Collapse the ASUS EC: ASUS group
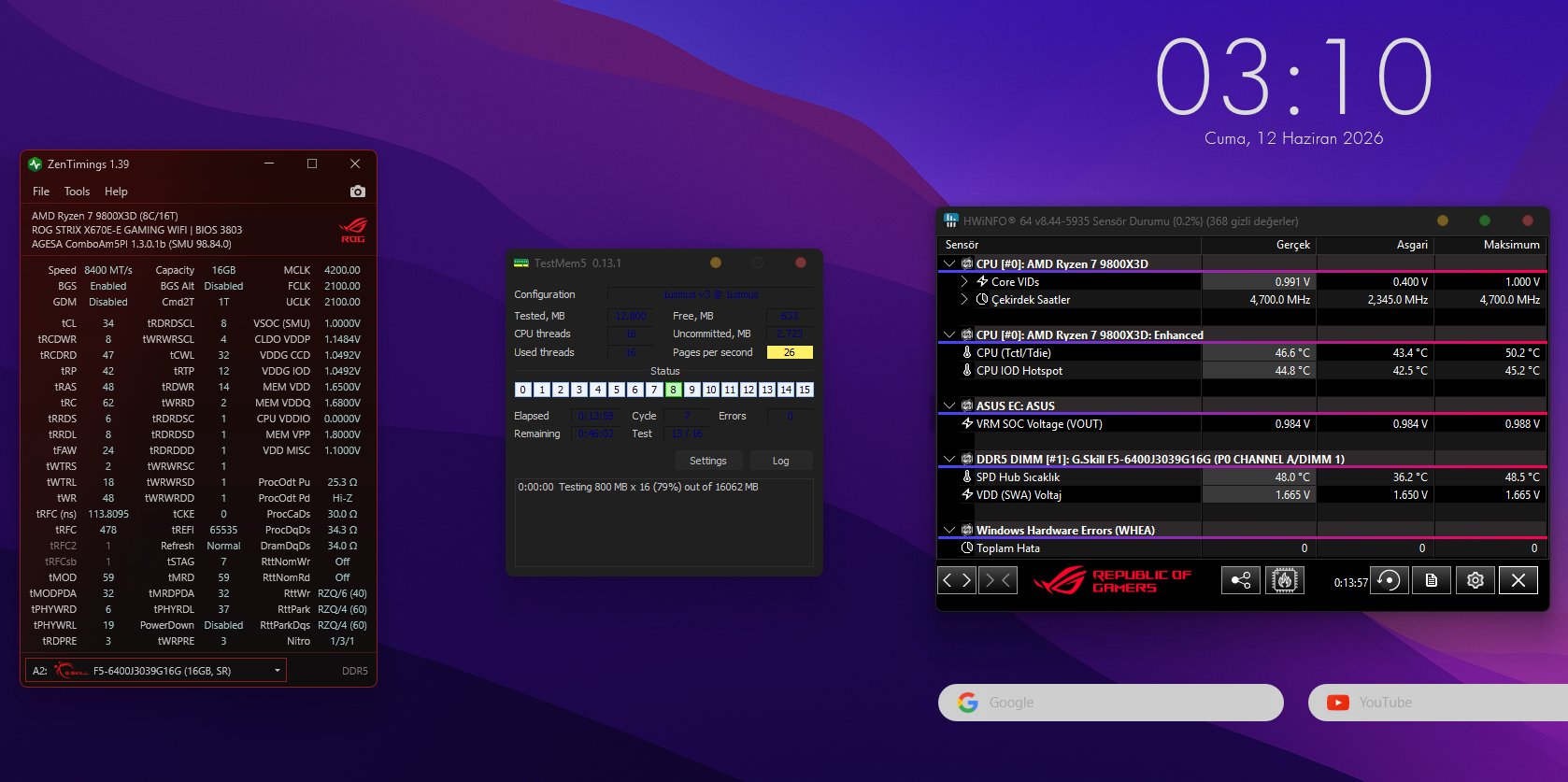The image size is (1568, 782). point(949,405)
